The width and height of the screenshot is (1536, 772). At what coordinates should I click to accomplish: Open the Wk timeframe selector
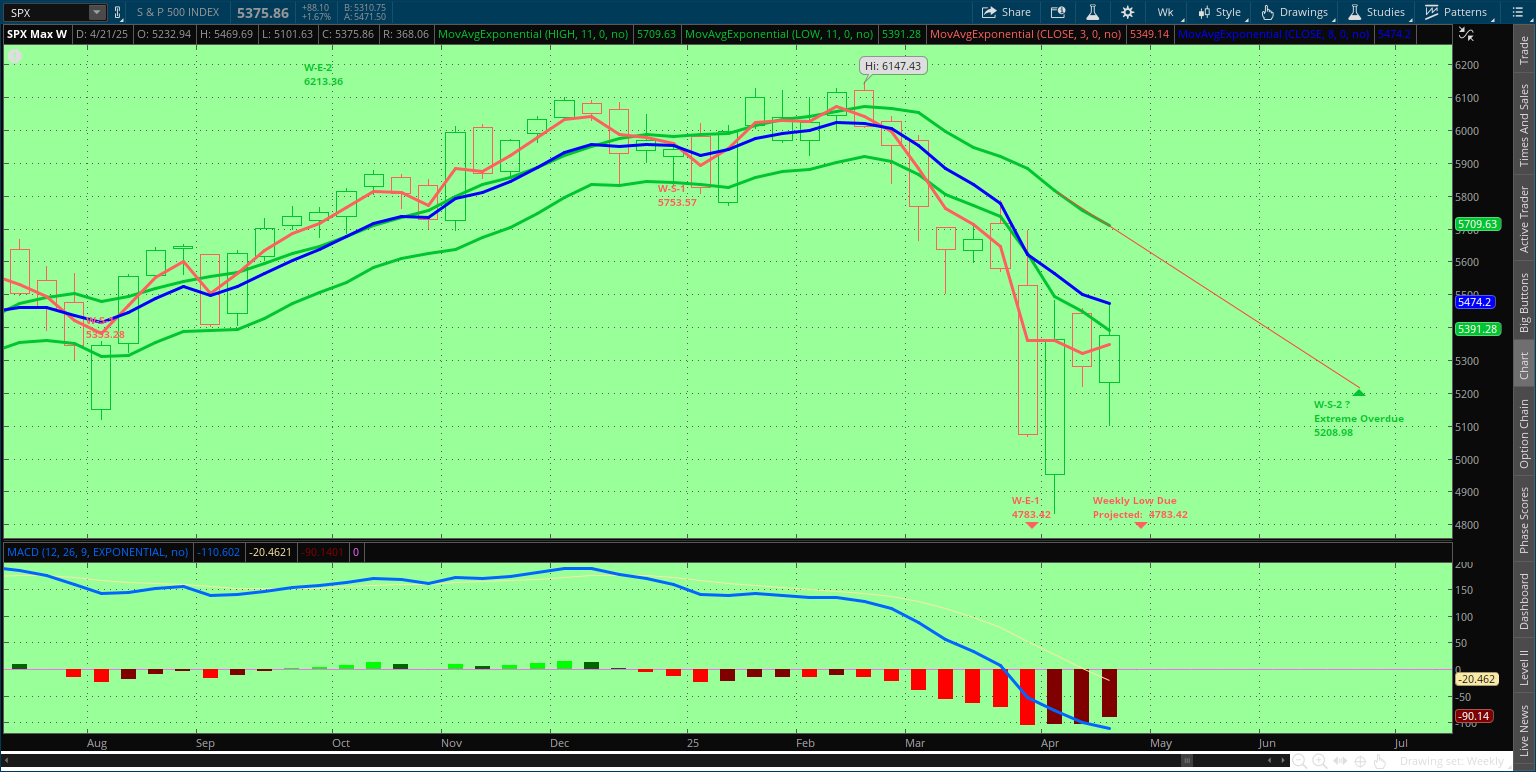click(1165, 12)
